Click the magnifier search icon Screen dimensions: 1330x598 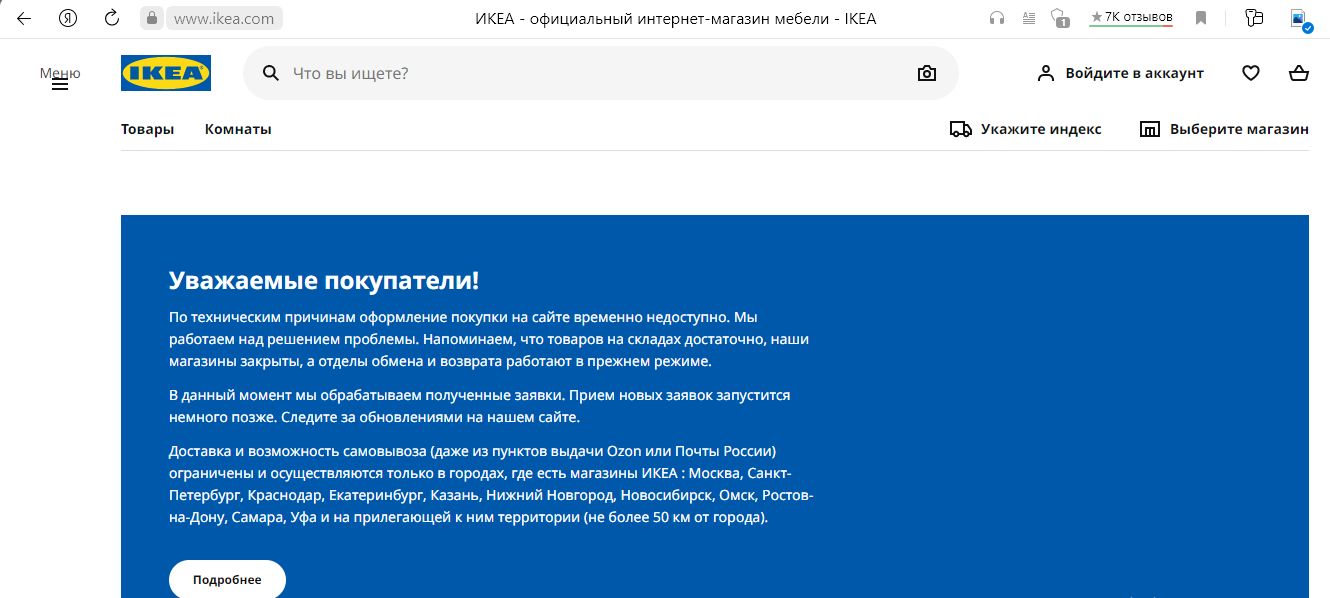(x=270, y=73)
